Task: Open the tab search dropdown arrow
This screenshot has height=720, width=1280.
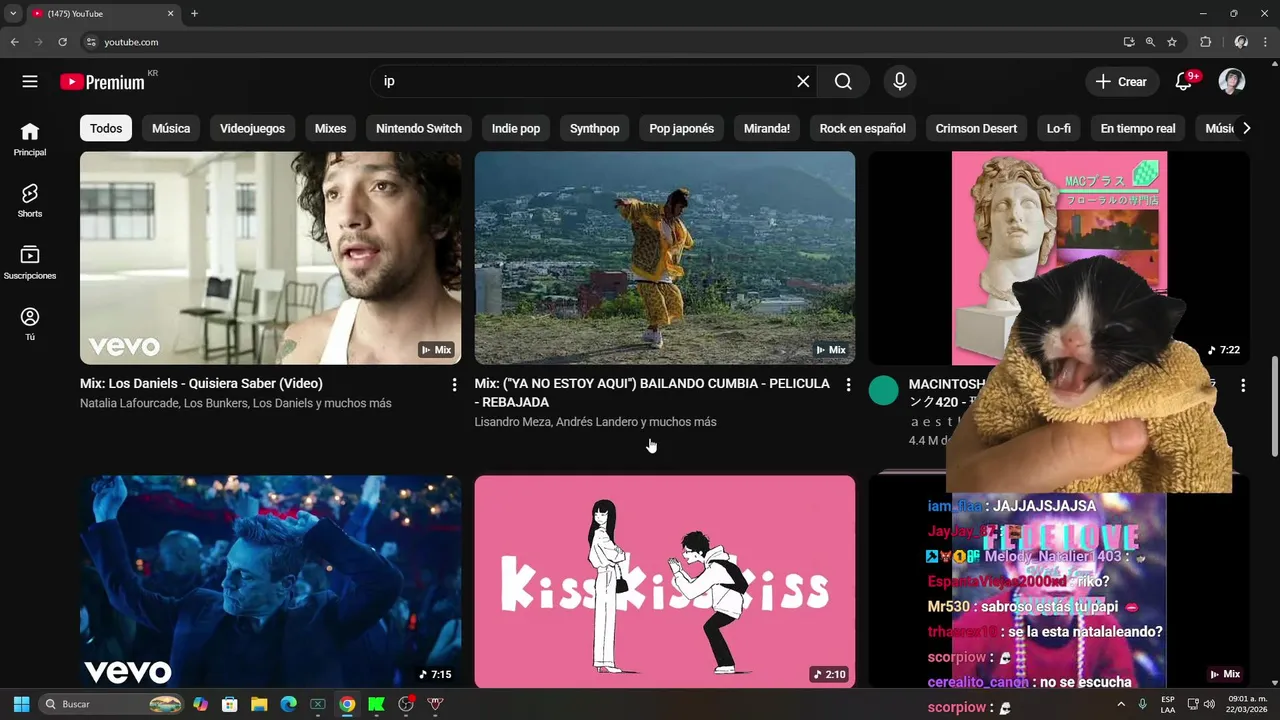Action: coord(13,14)
